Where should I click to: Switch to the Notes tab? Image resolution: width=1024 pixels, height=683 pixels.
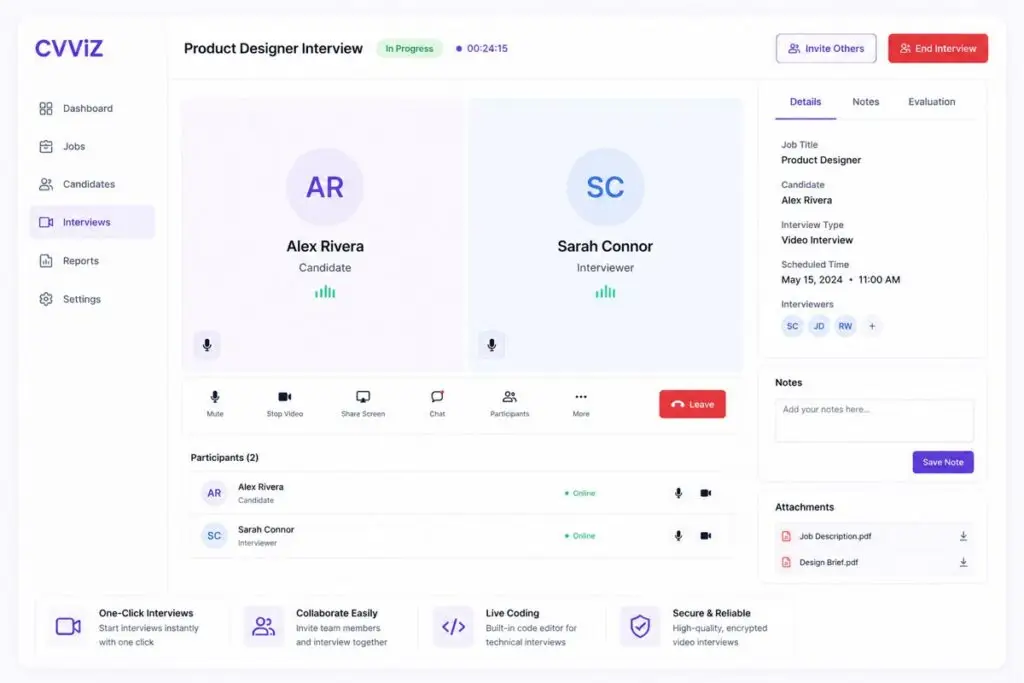pos(865,102)
